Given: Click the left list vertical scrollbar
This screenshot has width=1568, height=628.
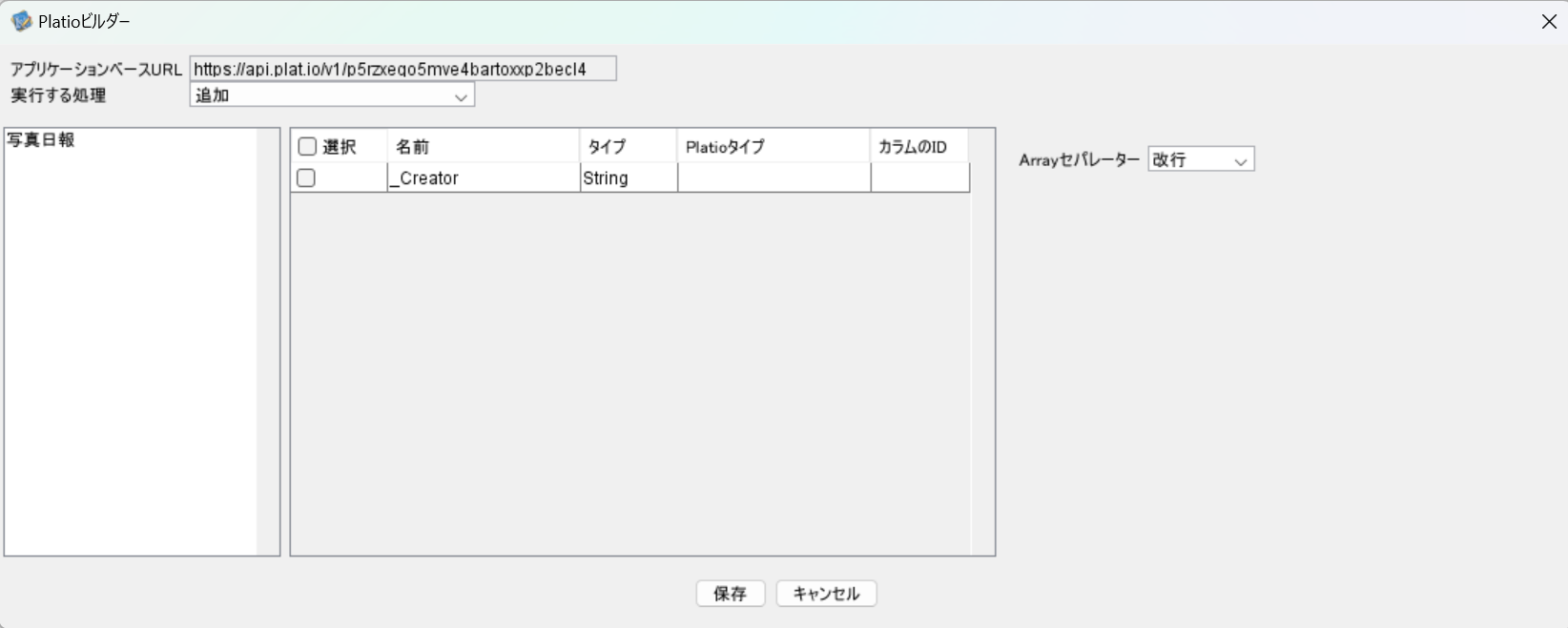Looking at the screenshot, I should (268, 342).
